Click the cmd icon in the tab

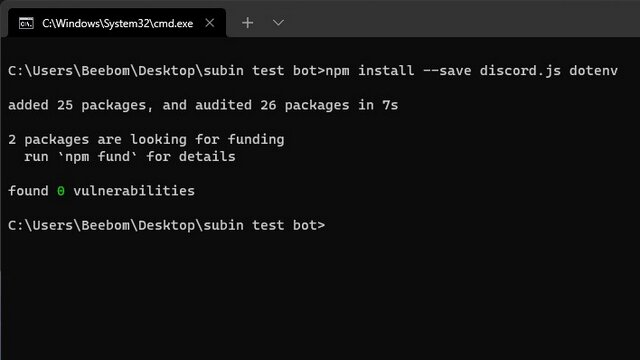(26, 23)
